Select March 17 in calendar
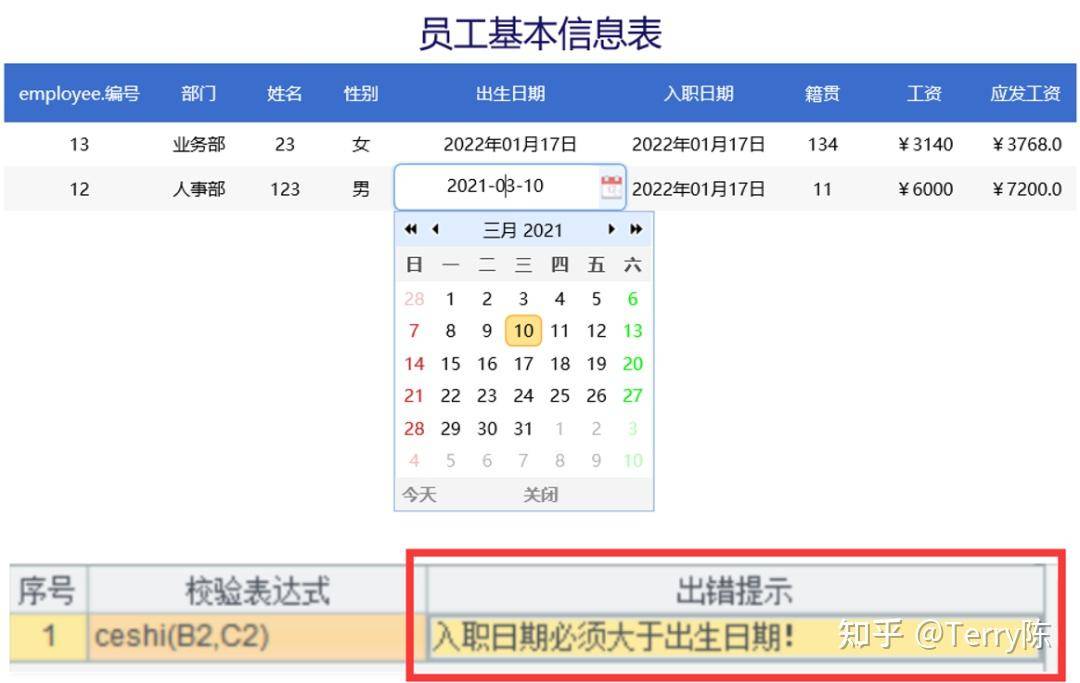 [523, 364]
